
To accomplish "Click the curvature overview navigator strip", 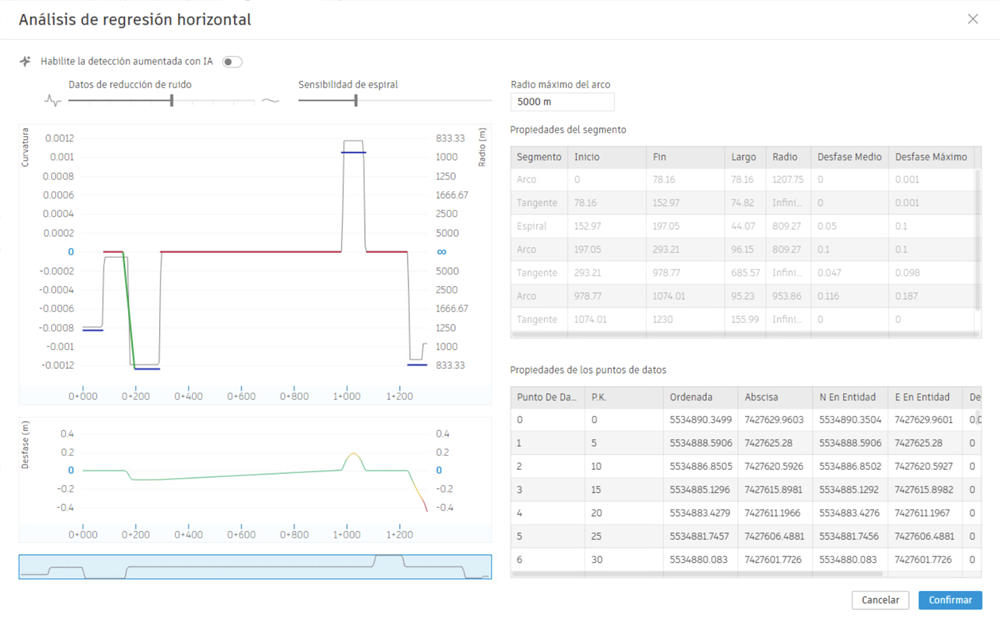I will (x=255, y=566).
